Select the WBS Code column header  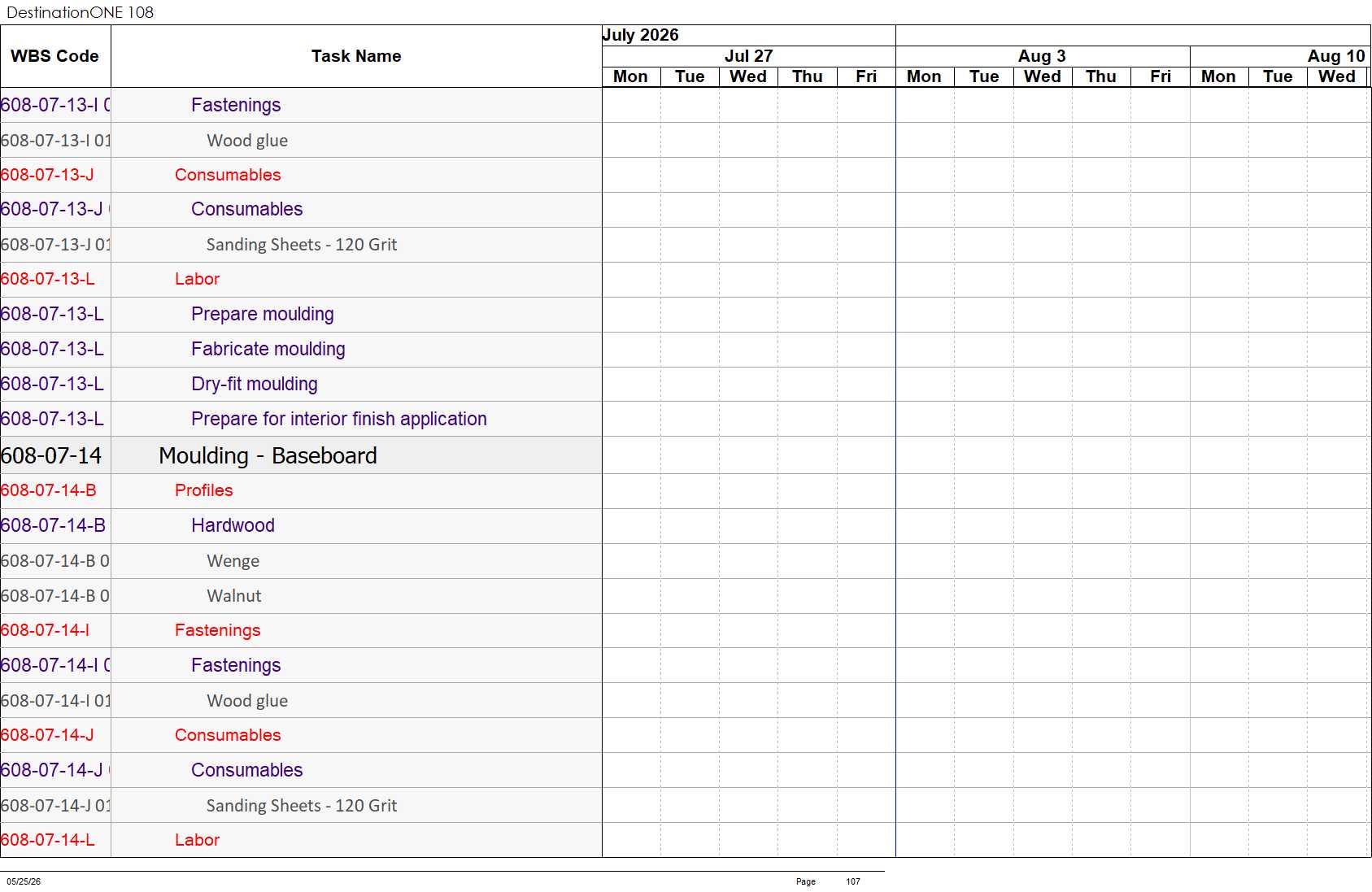(x=54, y=56)
